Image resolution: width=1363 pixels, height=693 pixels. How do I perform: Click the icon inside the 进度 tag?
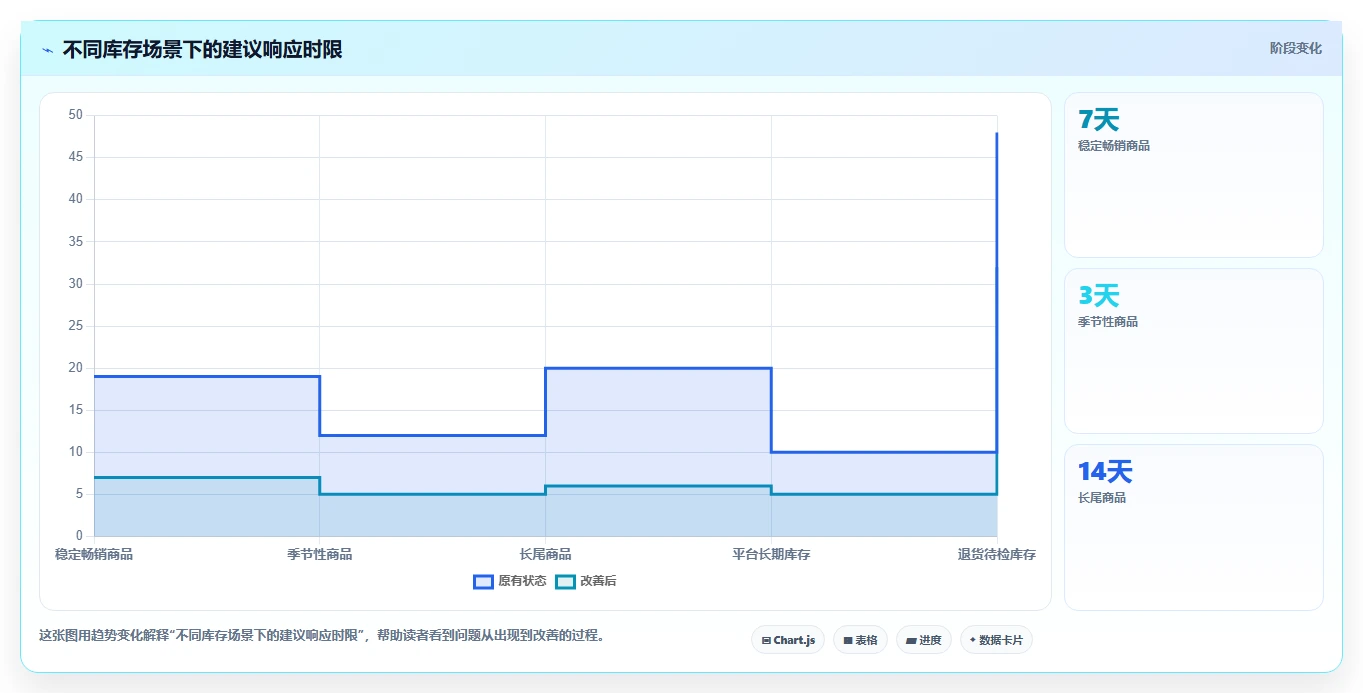point(912,640)
